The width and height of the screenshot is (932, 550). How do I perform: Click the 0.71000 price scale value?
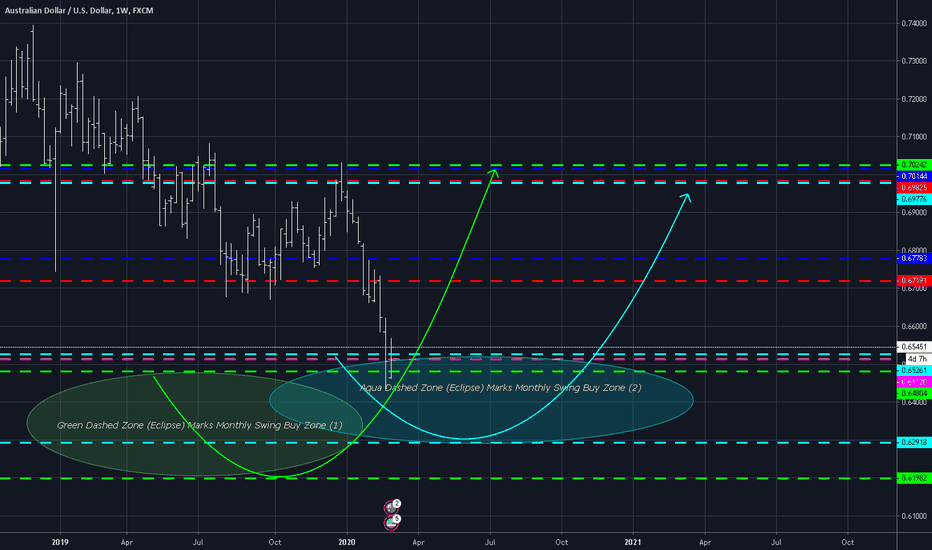click(x=914, y=137)
